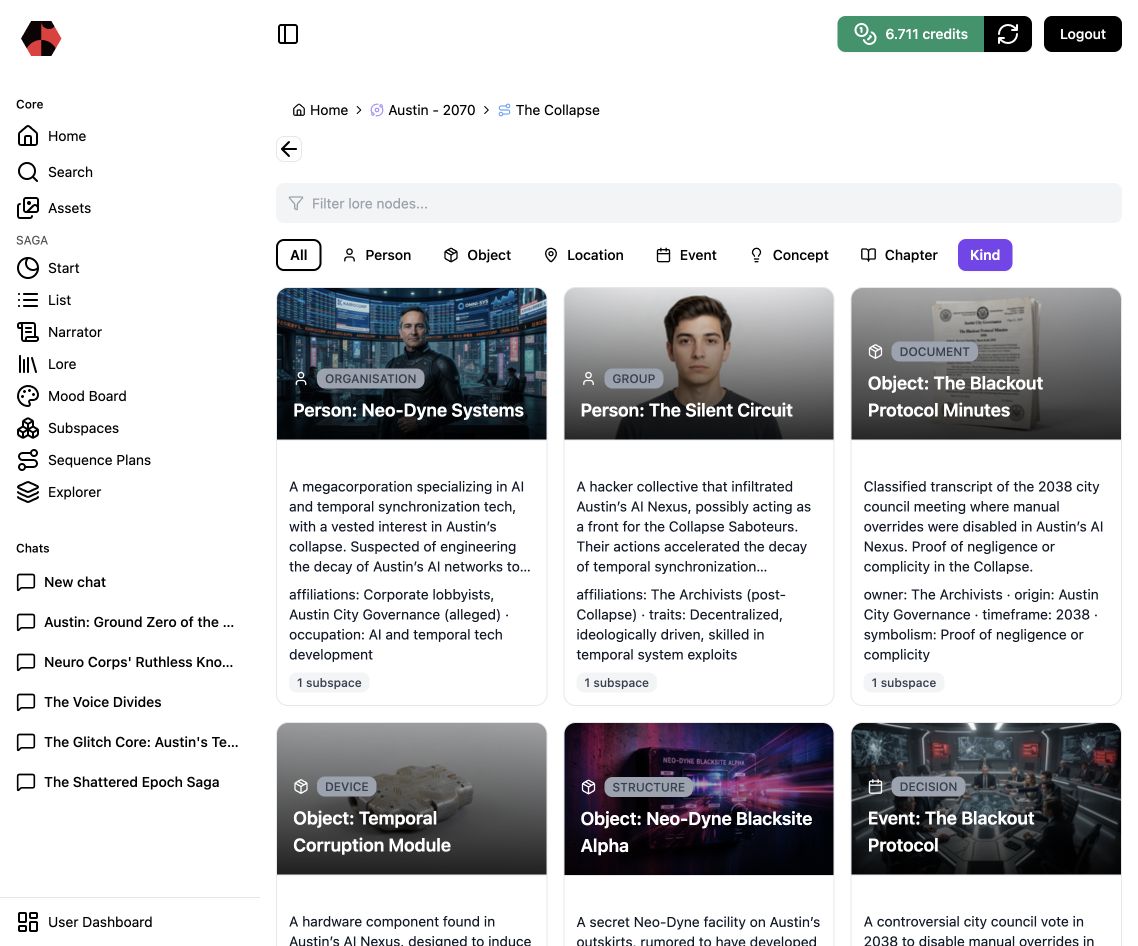Start a New chat

pyautogui.click(x=61, y=582)
